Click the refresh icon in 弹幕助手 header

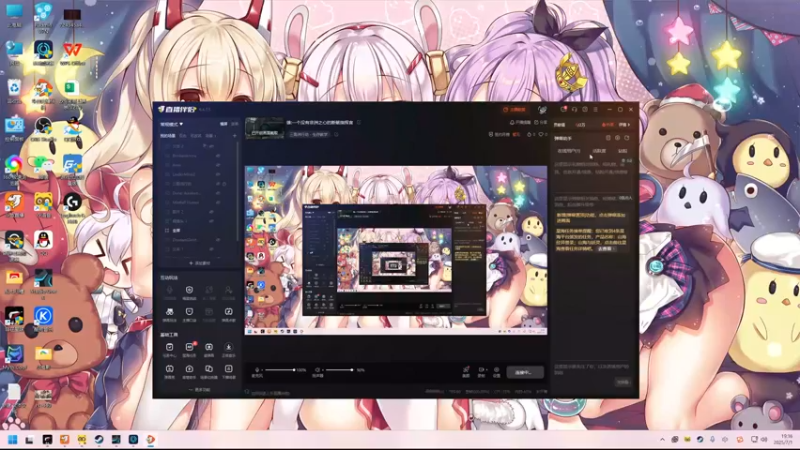click(x=627, y=138)
